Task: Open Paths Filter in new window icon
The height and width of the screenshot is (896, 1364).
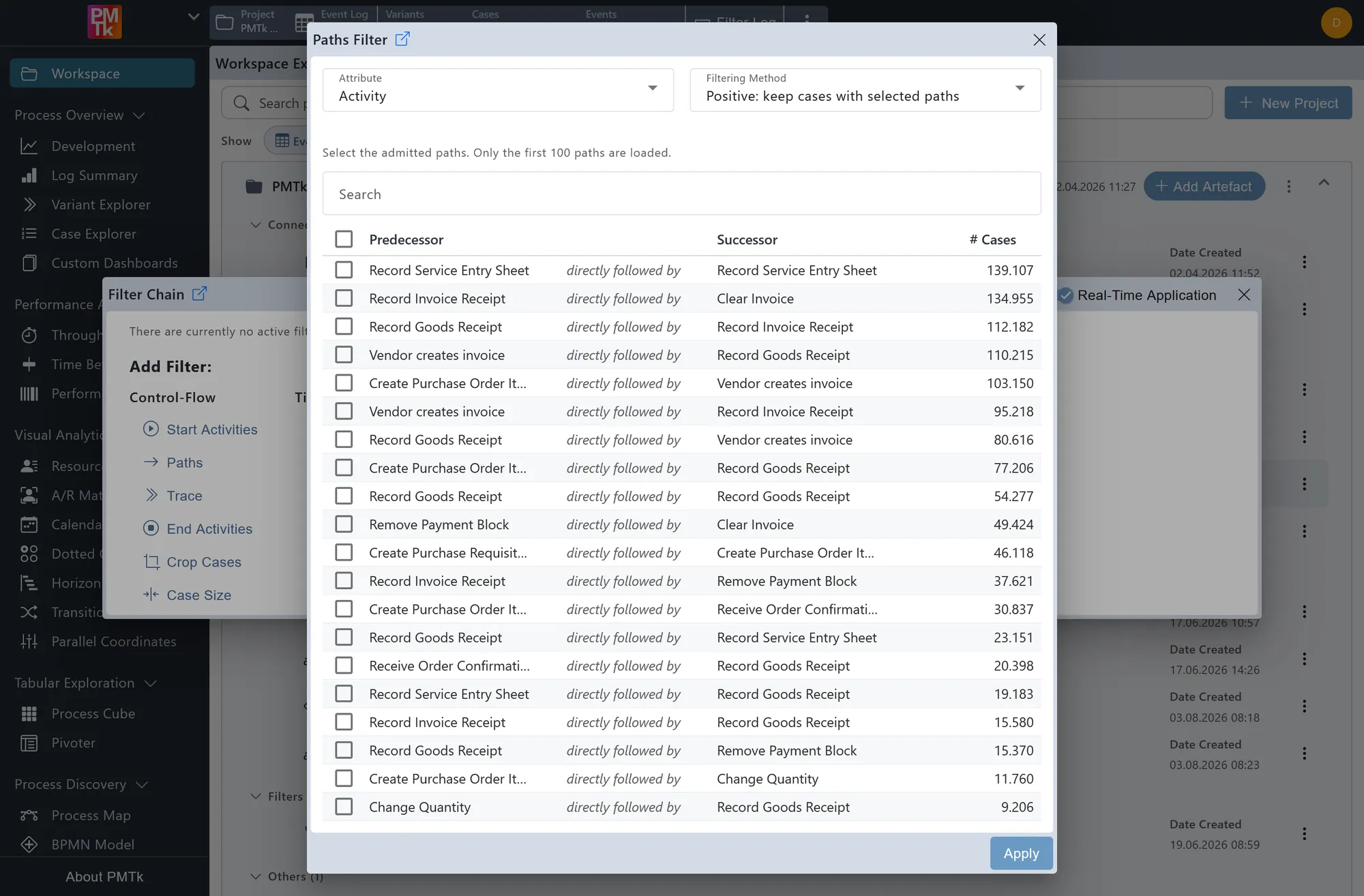Action: 402,40
